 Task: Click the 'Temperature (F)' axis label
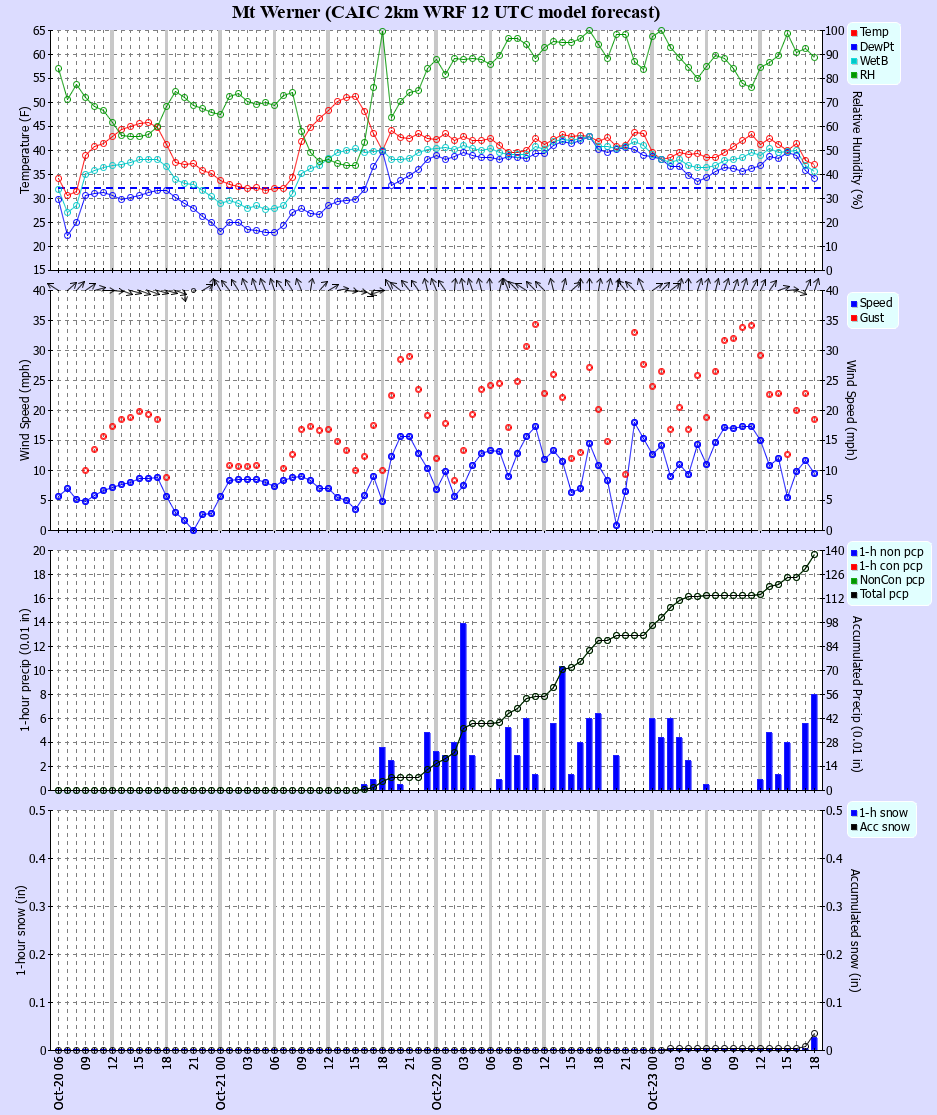(x=25, y=150)
